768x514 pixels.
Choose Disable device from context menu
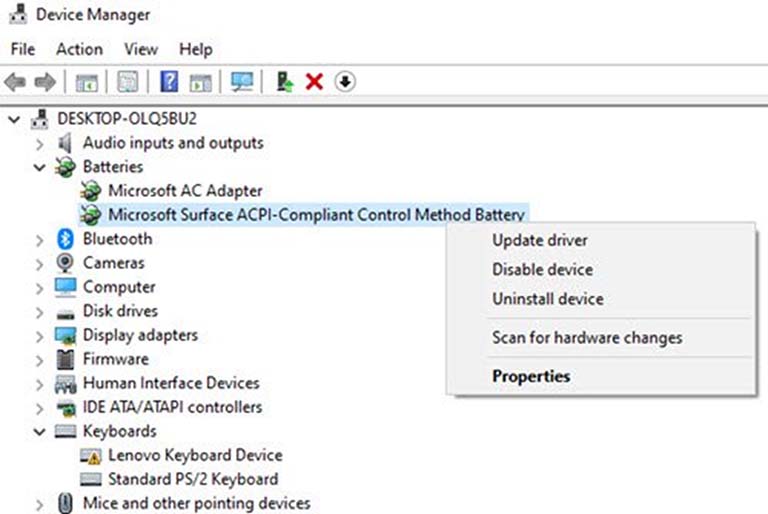click(x=543, y=269)
